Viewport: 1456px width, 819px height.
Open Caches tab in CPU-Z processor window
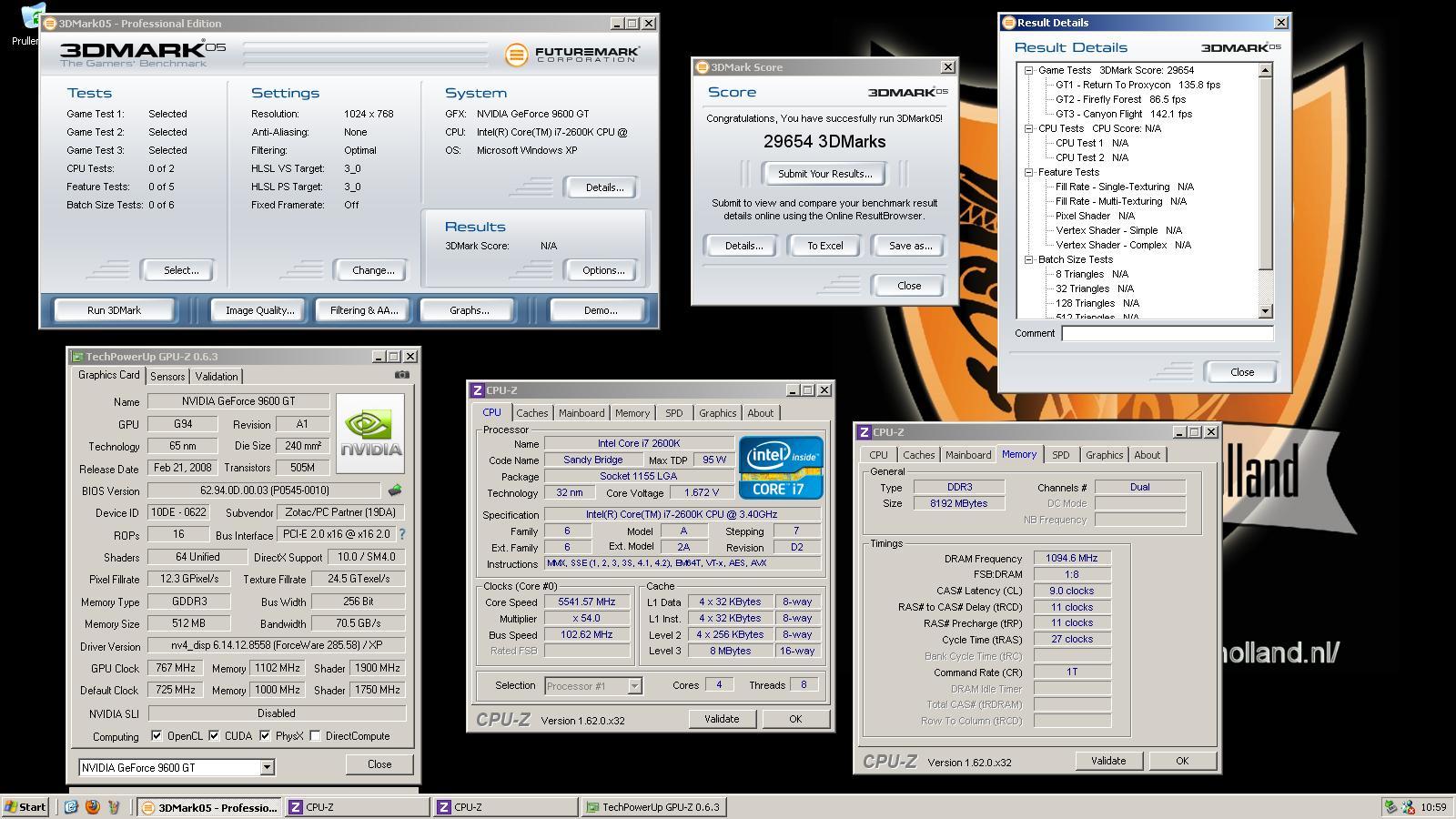click(532, 413)
